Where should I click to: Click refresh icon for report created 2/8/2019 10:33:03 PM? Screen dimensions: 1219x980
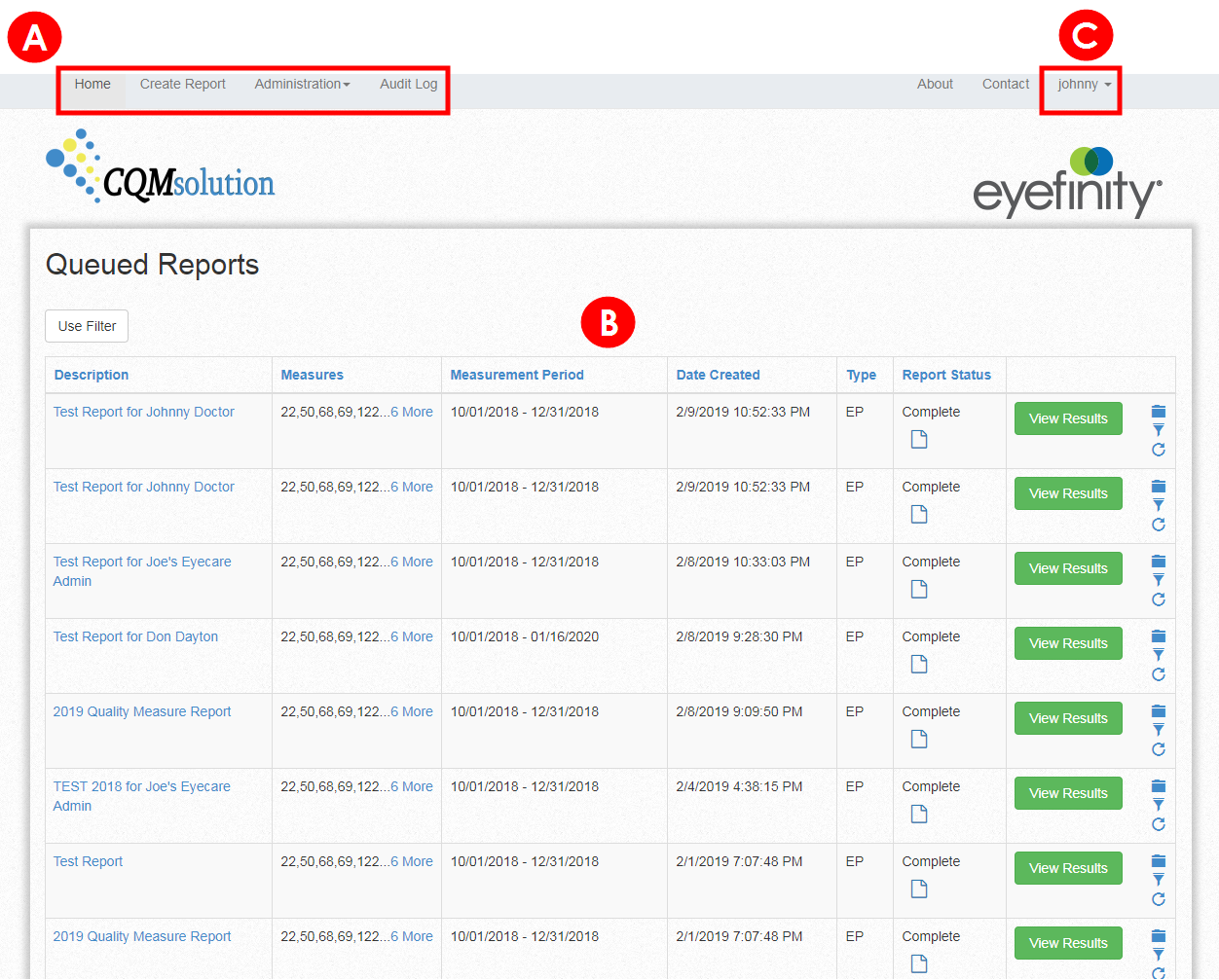pos(1158,599)
